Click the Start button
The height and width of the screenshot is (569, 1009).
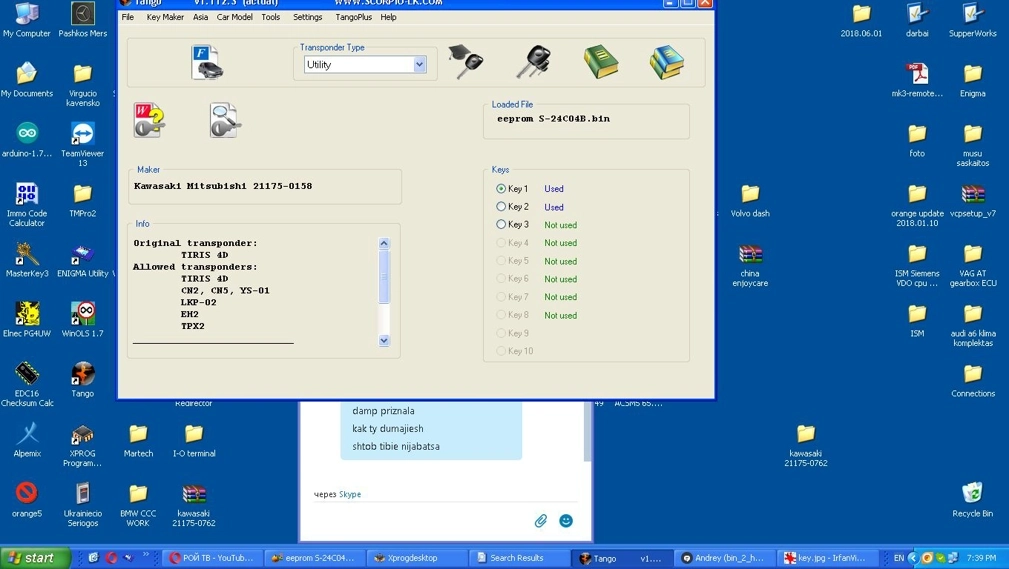(x=35, y=558)
